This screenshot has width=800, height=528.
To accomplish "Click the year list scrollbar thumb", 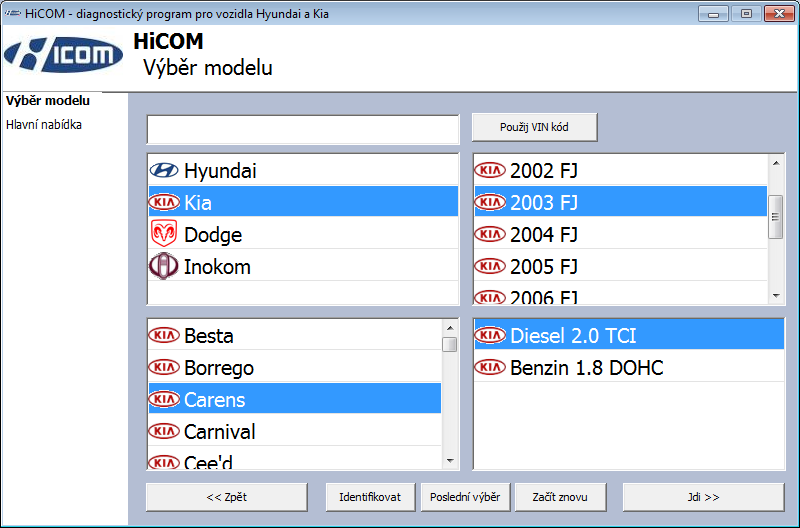I will click(x=776, y=217).
